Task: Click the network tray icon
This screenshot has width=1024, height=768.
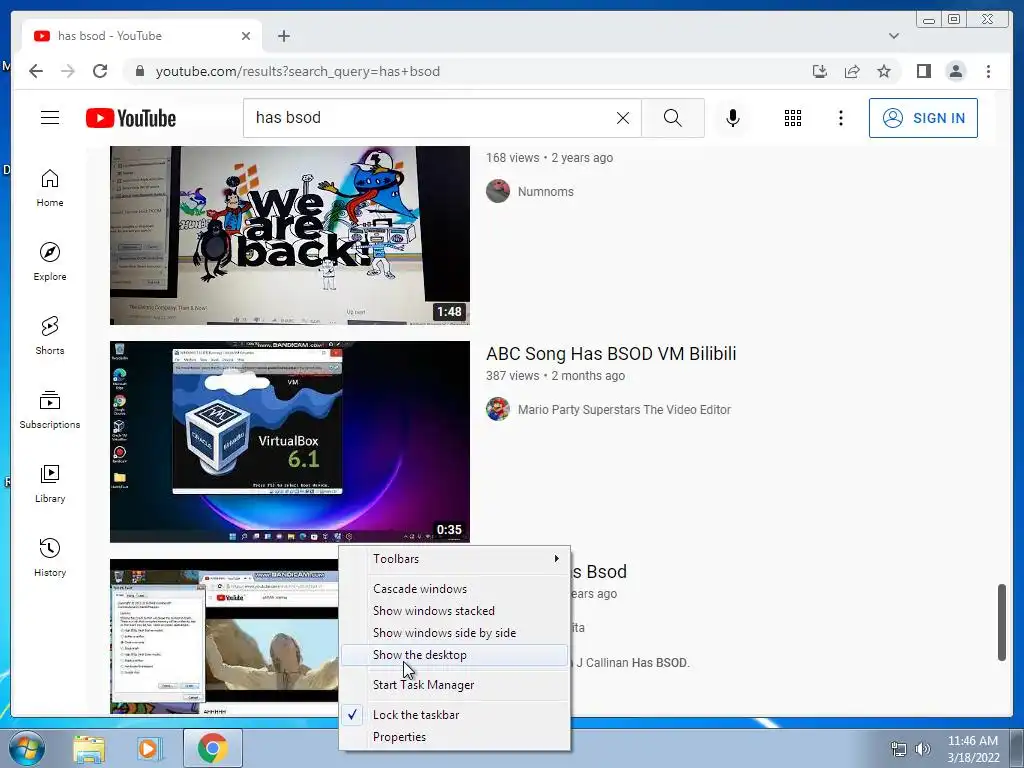Action: [x=899, y=749]
